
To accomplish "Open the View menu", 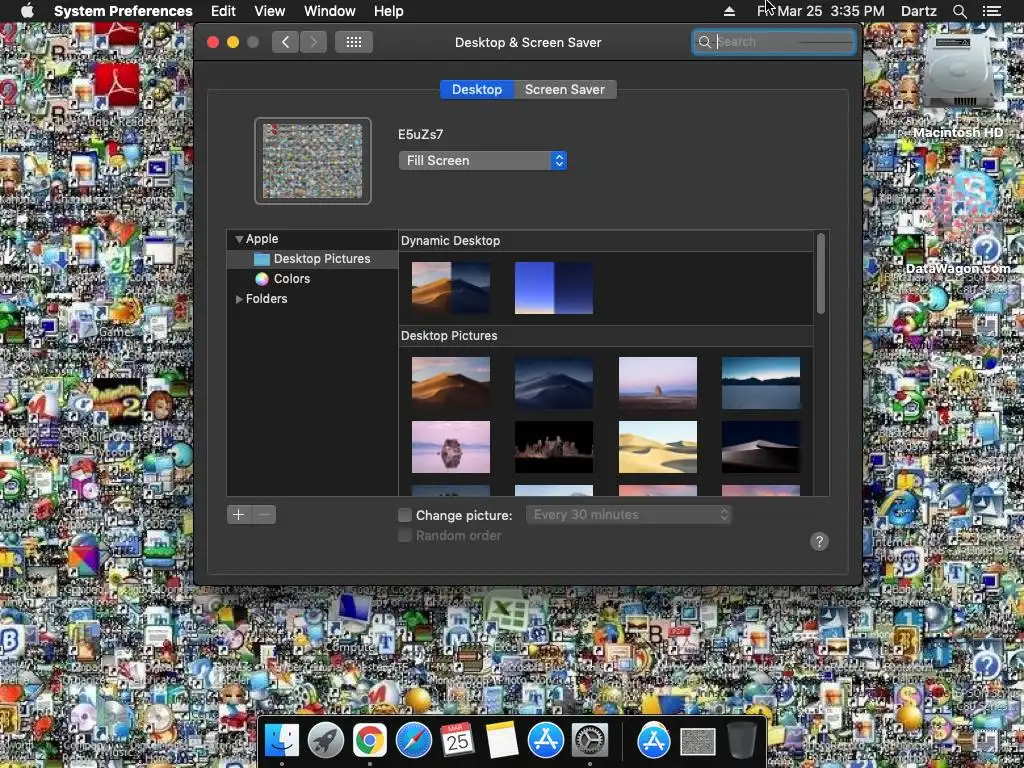I will [270, 11].
